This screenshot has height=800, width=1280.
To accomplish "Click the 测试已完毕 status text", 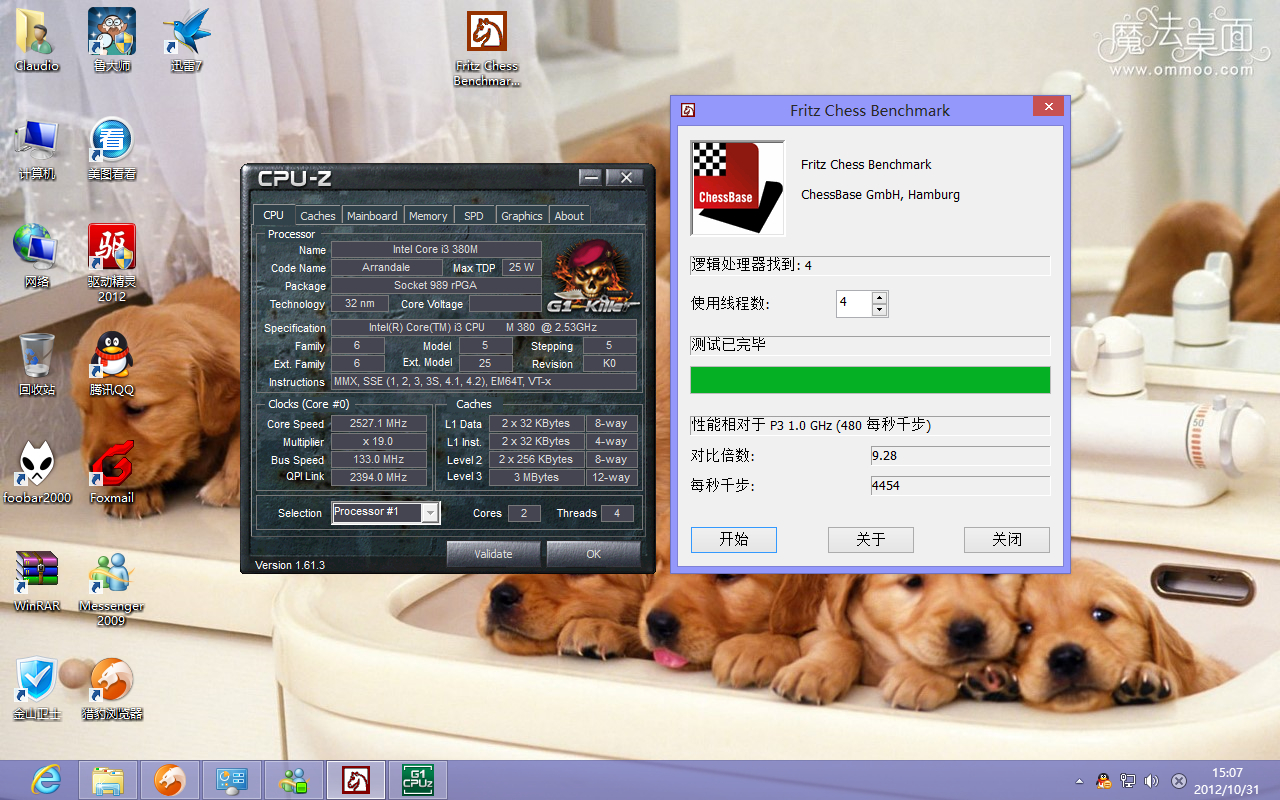I will point(729,345).
